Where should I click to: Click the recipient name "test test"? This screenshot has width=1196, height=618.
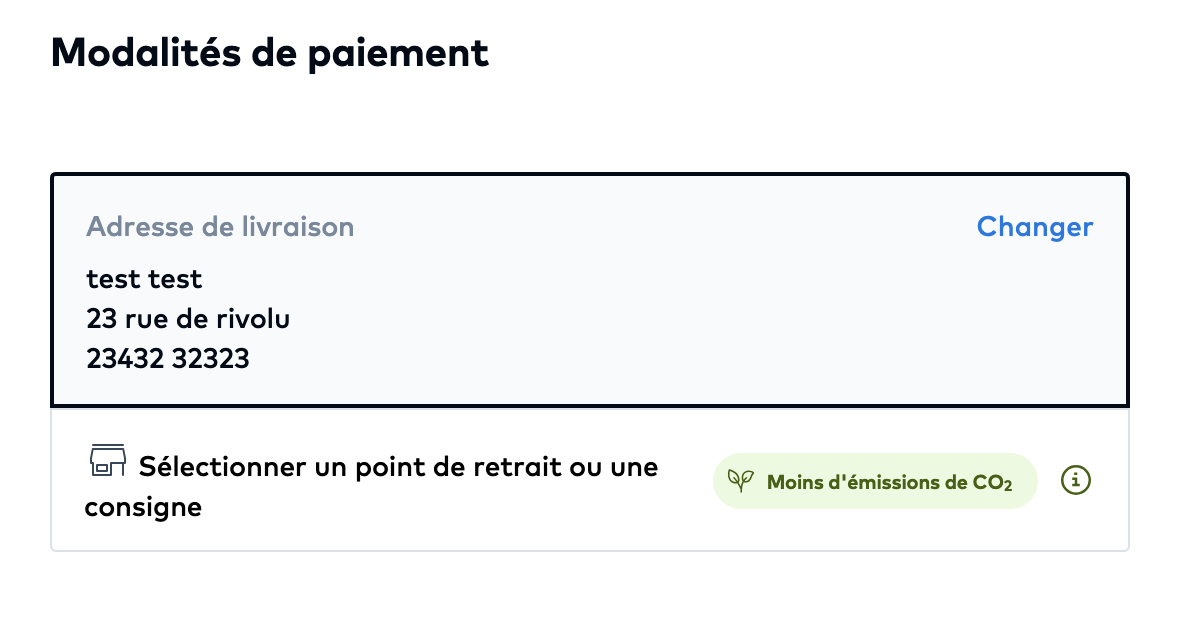pos(144,278)
